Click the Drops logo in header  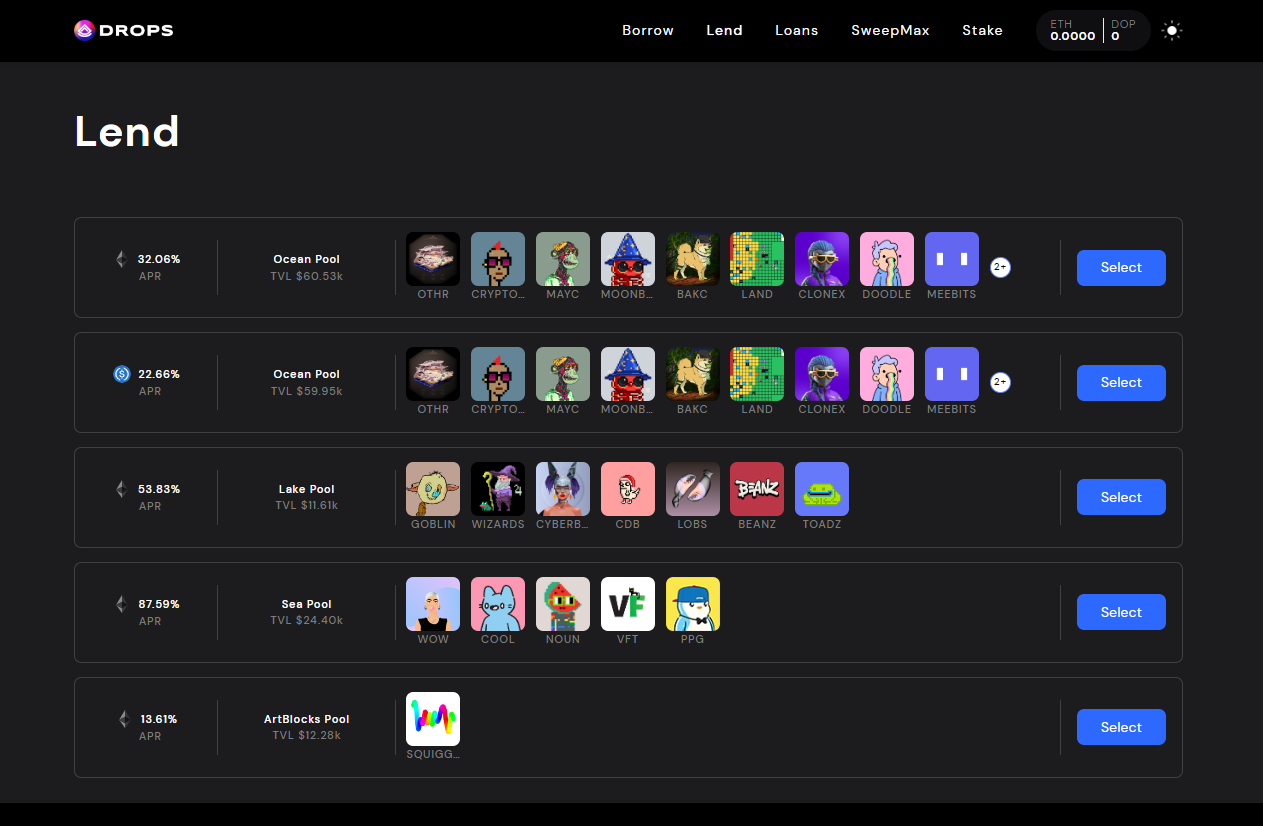point(124,30)
